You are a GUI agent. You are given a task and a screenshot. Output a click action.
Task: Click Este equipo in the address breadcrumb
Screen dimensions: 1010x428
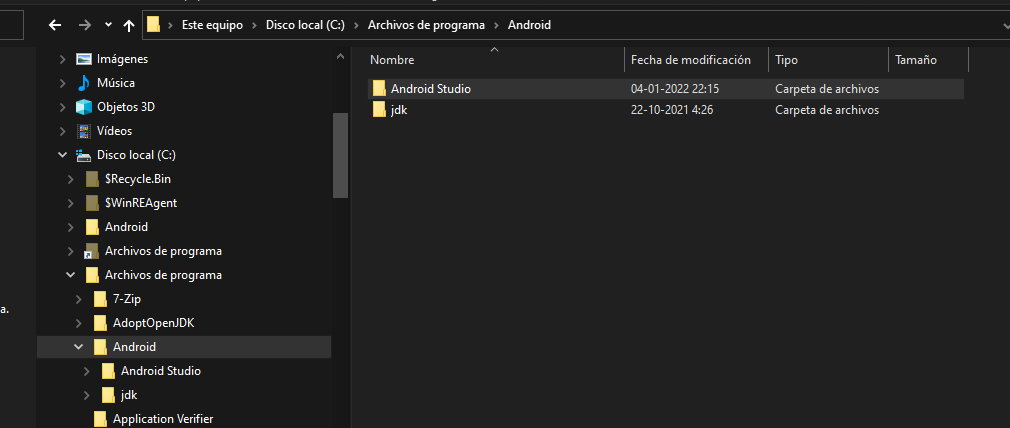tap(212, 24)
